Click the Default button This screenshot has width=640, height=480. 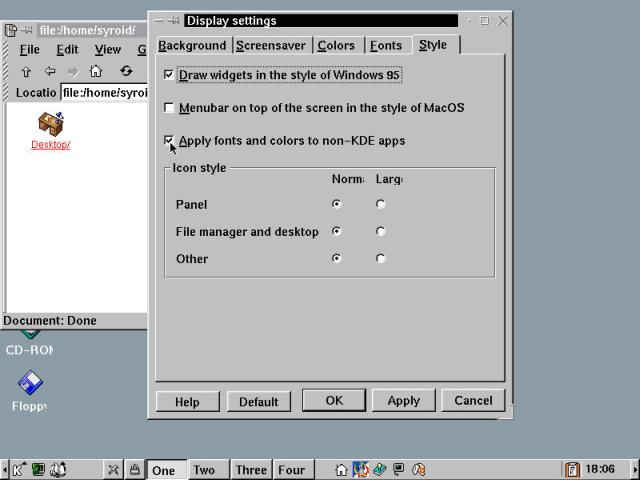[x=258, y=401]
